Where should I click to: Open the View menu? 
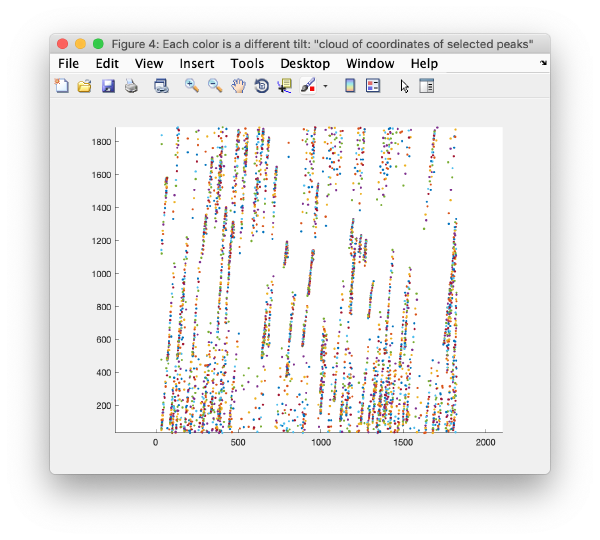coord(149,64)
